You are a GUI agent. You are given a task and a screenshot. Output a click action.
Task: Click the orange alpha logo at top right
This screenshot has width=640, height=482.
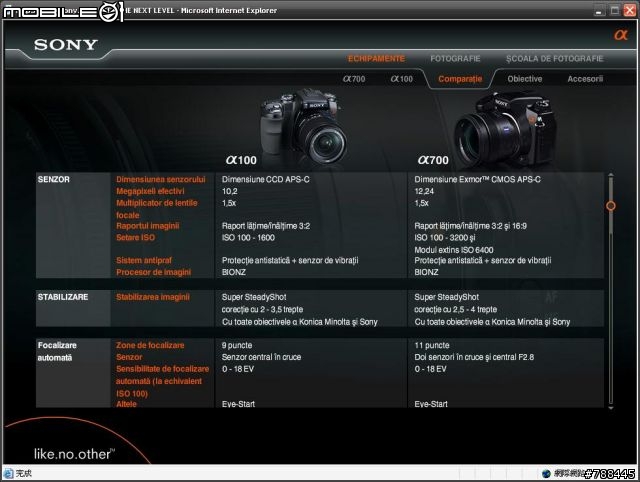(621, 35)
